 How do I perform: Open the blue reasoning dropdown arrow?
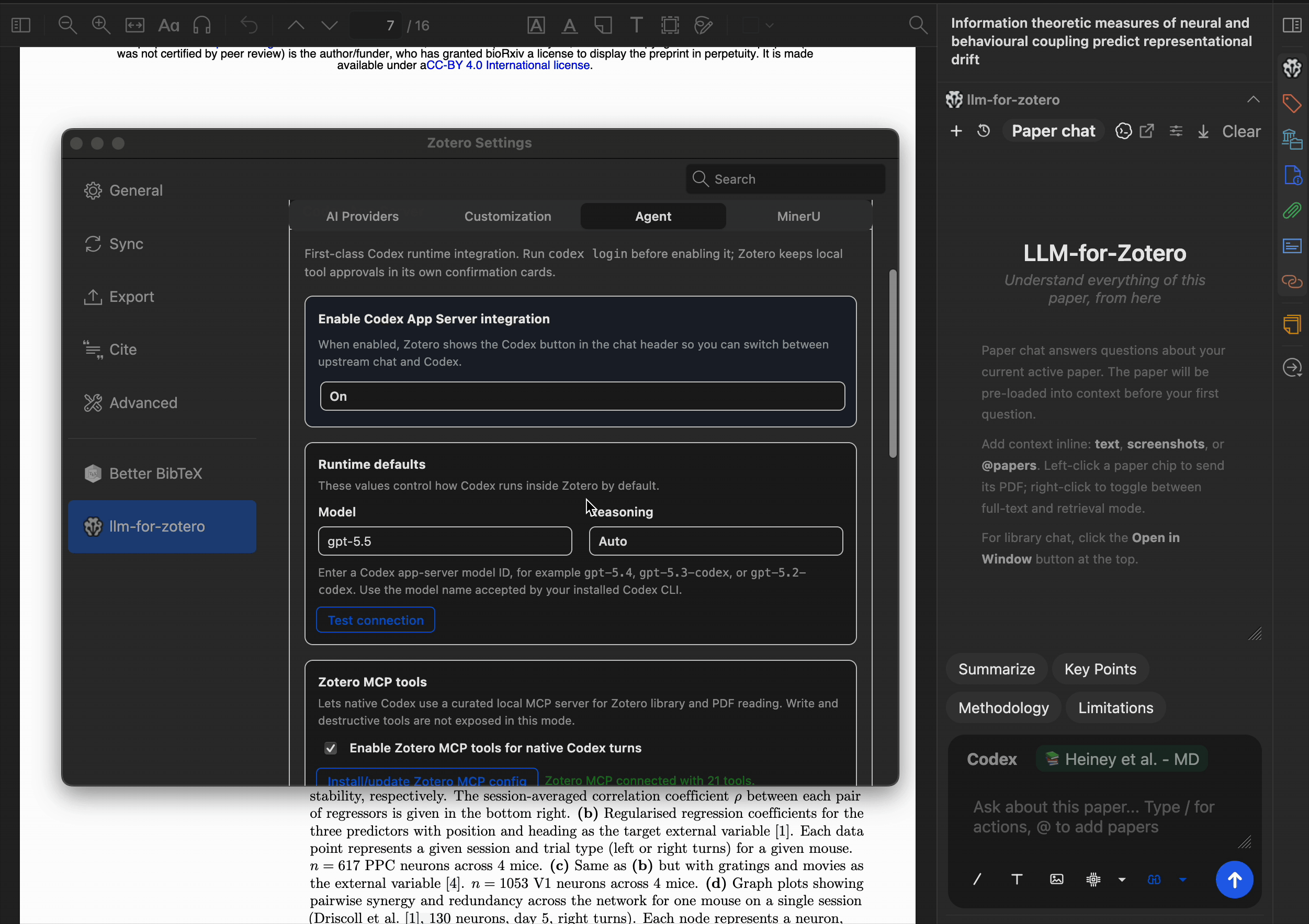tap(1183, 880)
